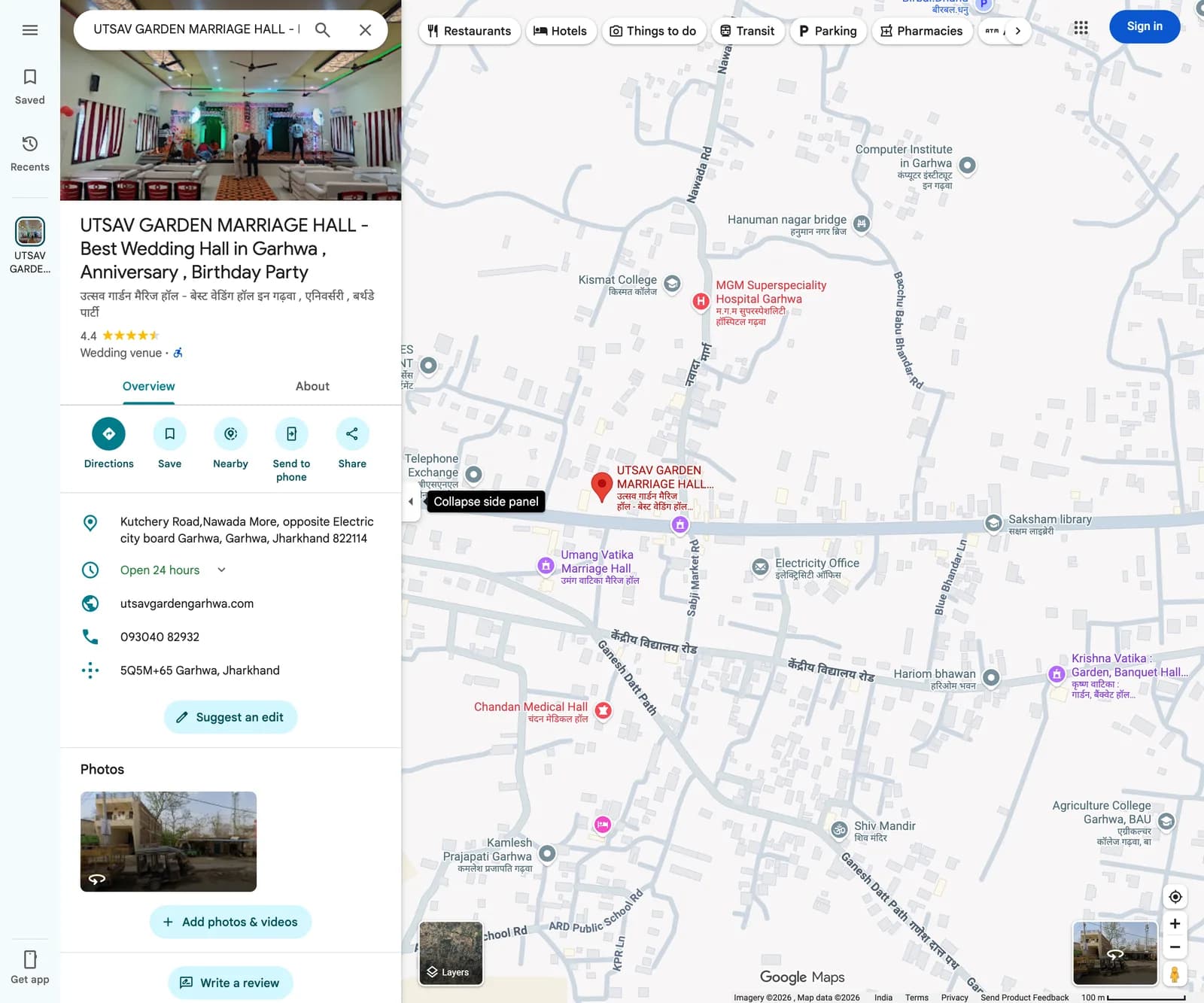The height and width of the screenshot is (1003, 1204).
Task: Click plus code 5Q5M+65 Garhwa
Action: (200, 670)
